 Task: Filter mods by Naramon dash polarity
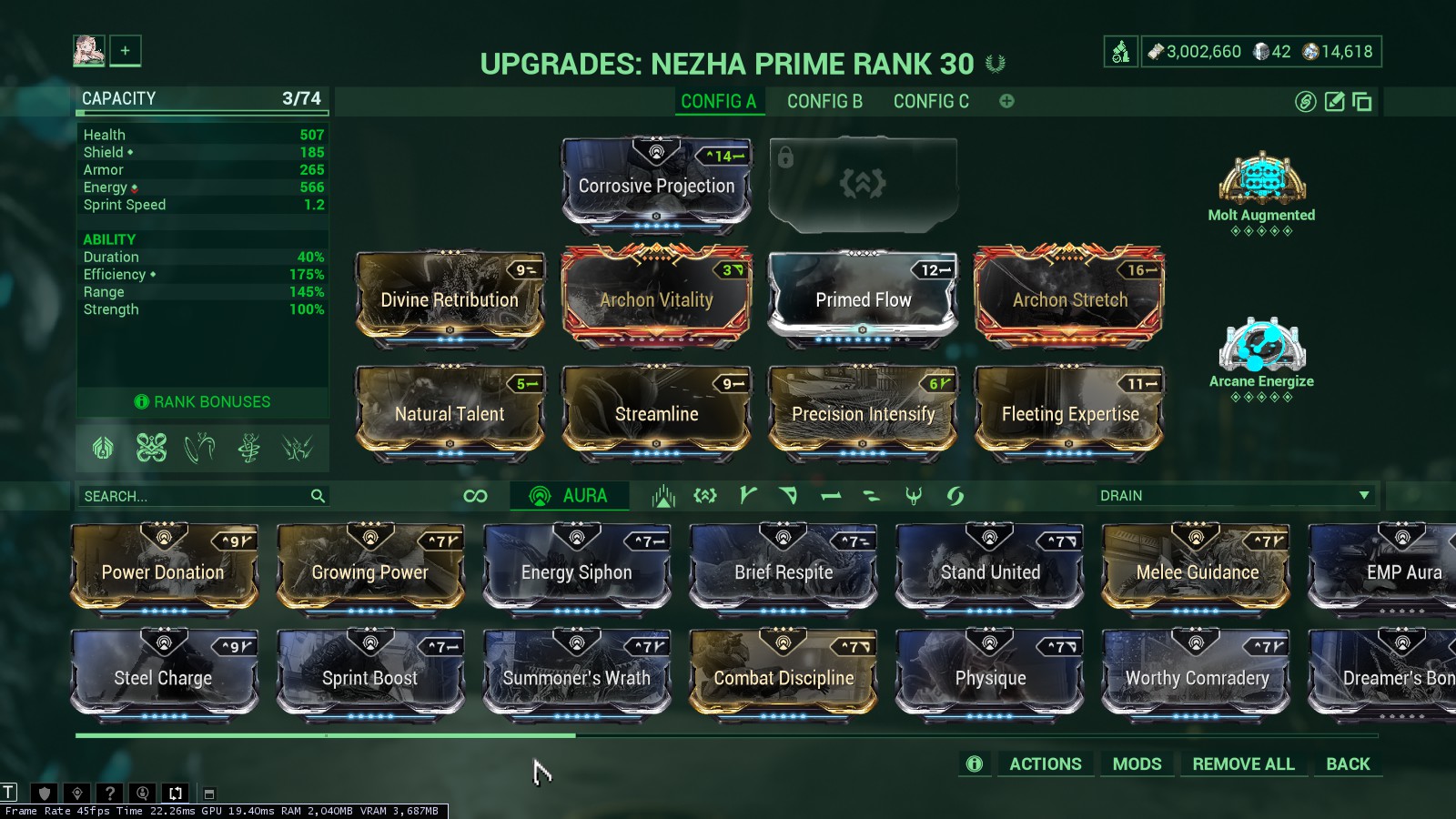pos(830,496)
